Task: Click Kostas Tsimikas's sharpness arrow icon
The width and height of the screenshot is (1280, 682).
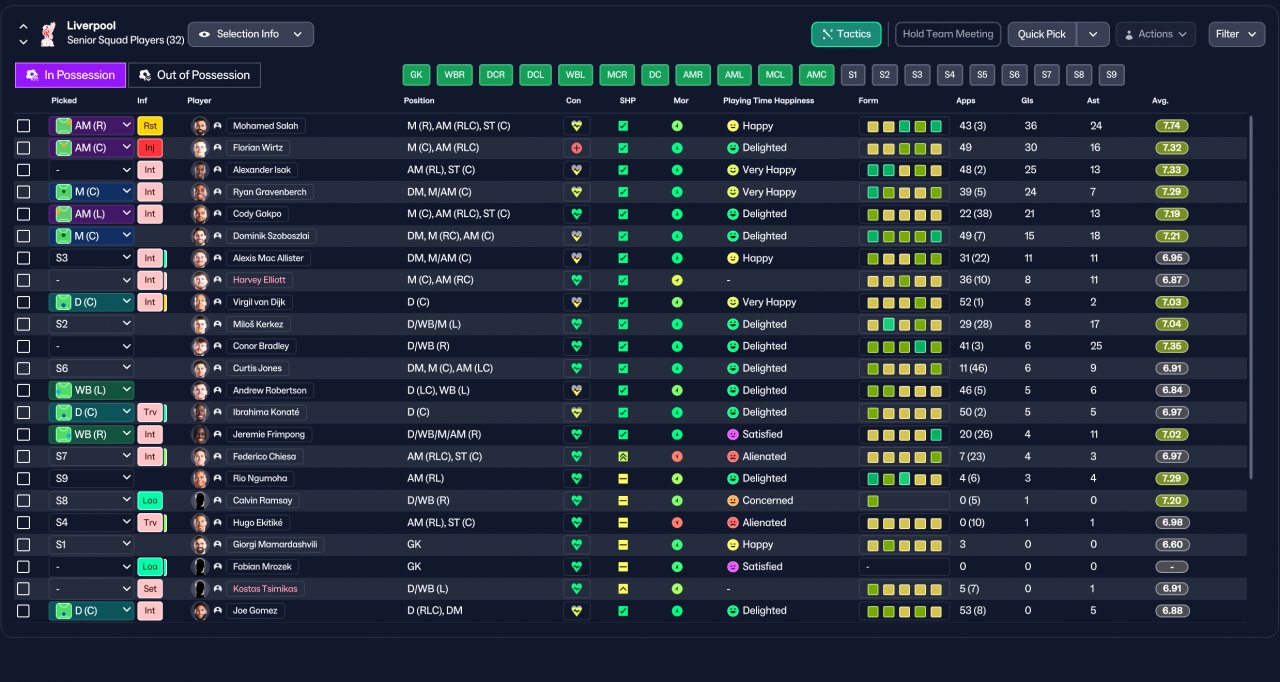Action: pos(623,588)
